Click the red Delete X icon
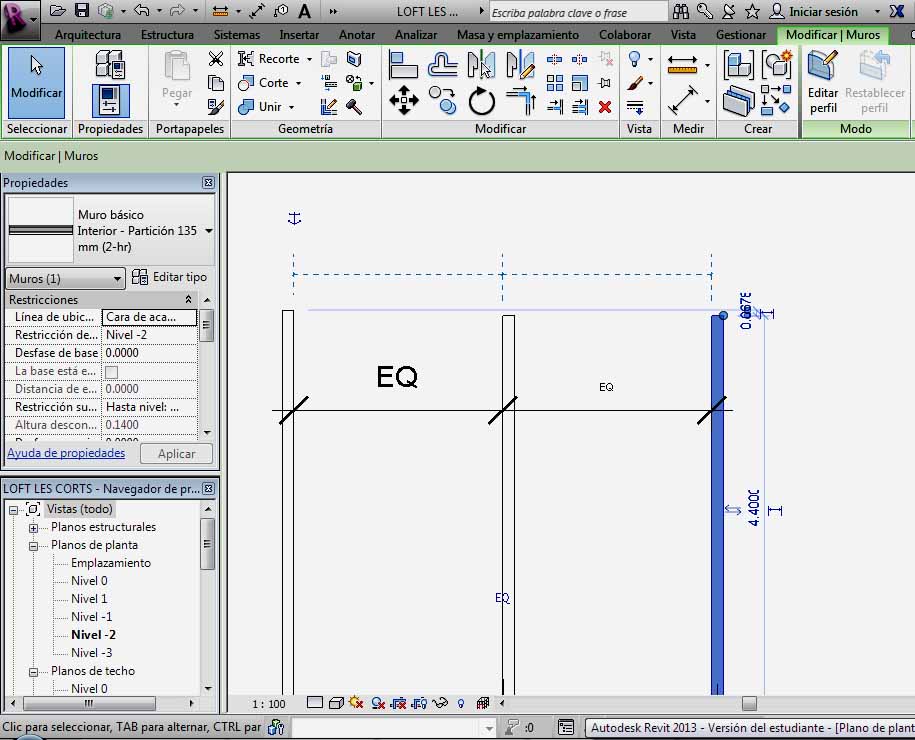This screenshot has height=740, width=915. [604, 106]
